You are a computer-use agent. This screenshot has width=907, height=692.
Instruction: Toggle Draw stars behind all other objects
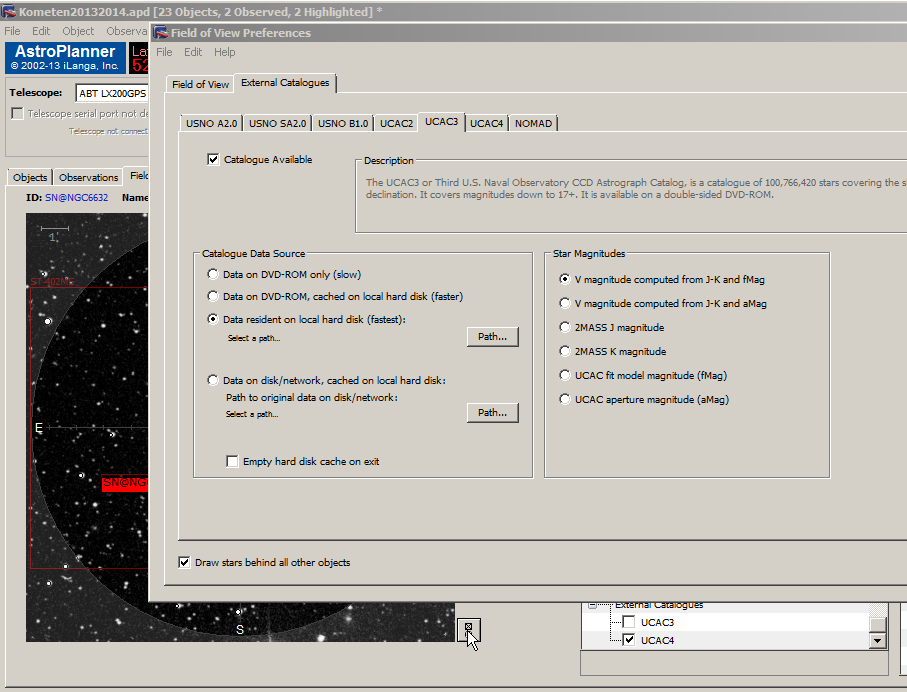(184, 562)
